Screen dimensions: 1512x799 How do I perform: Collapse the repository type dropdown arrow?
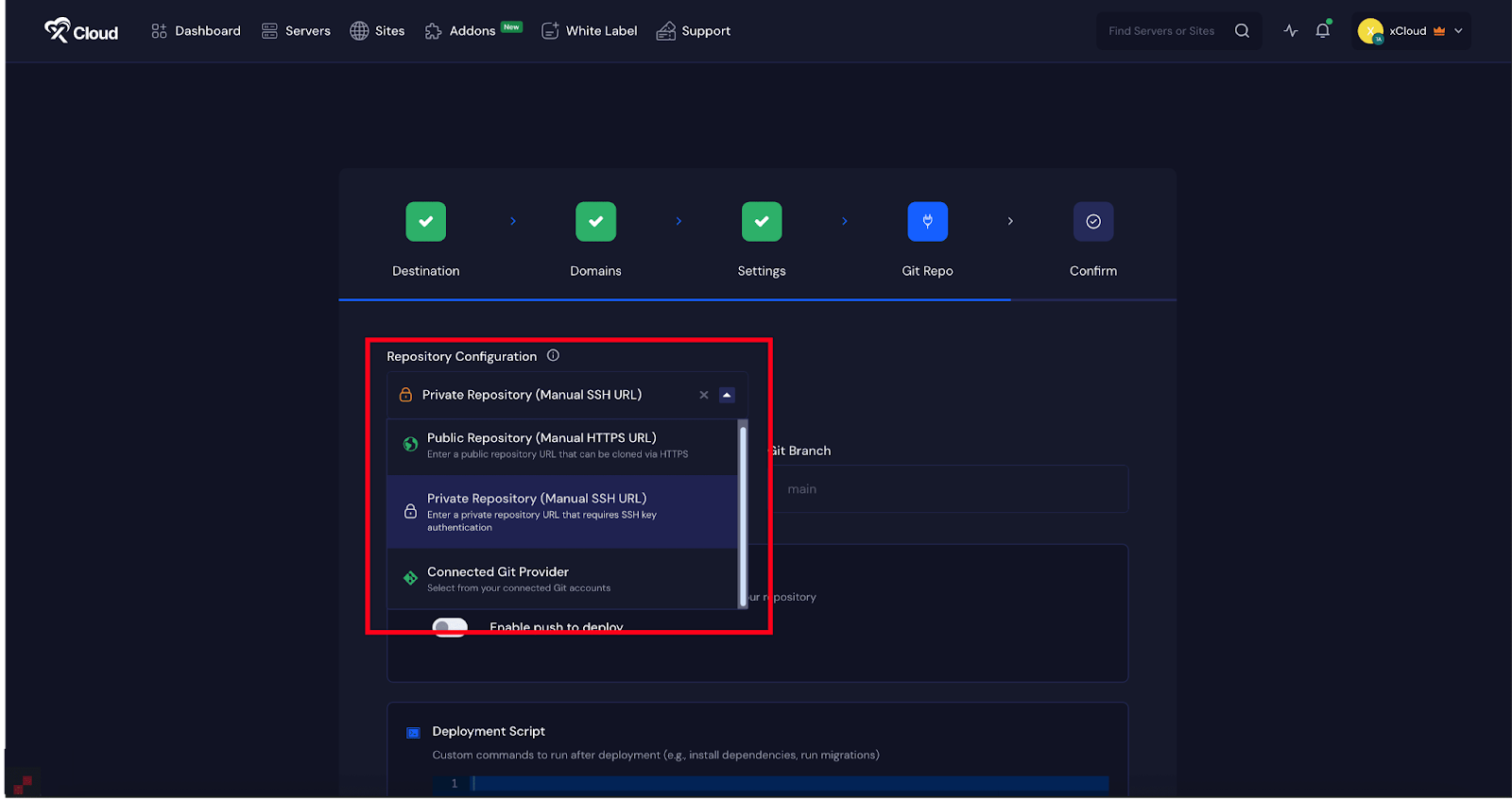727,395
